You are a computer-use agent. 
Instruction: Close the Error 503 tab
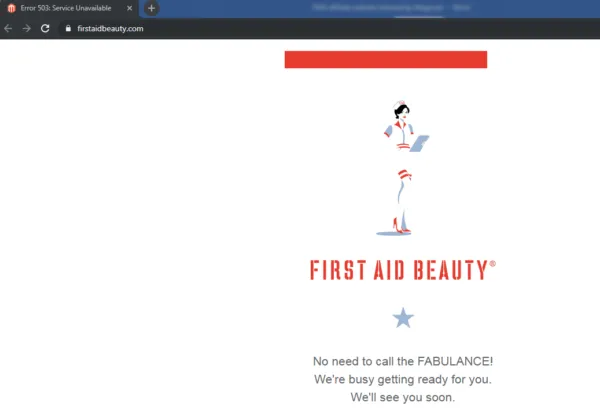pos(129,8)
